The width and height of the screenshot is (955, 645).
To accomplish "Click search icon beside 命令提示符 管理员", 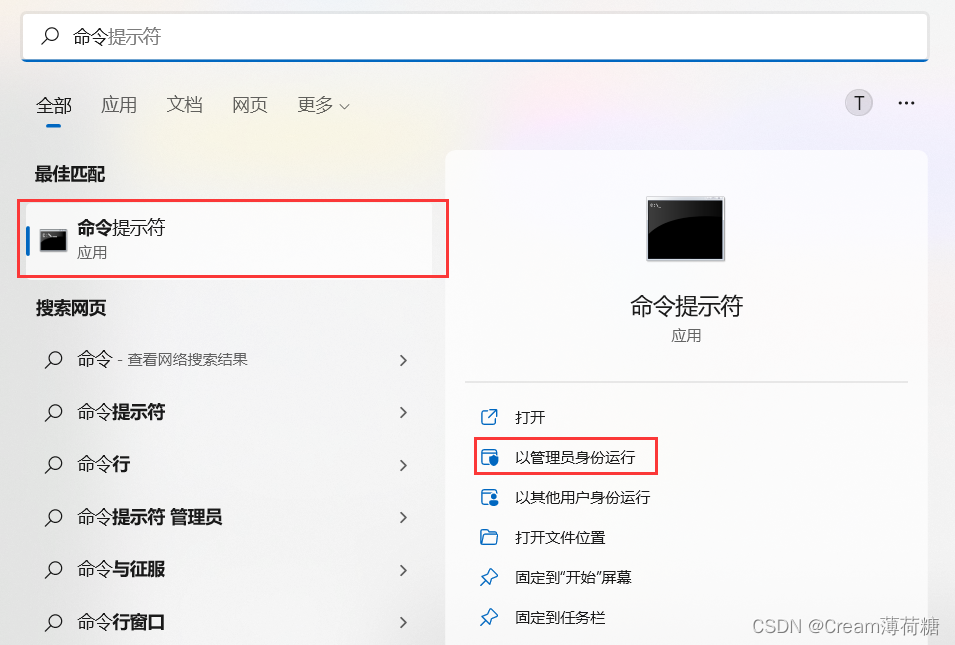I will (54, 518).
